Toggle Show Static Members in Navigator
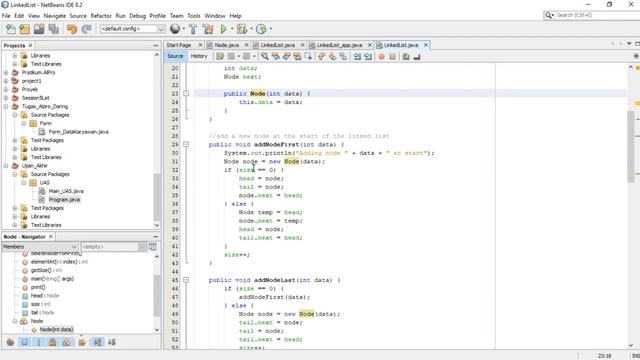Viewport: 640px width, 360px height. point(39,342)
